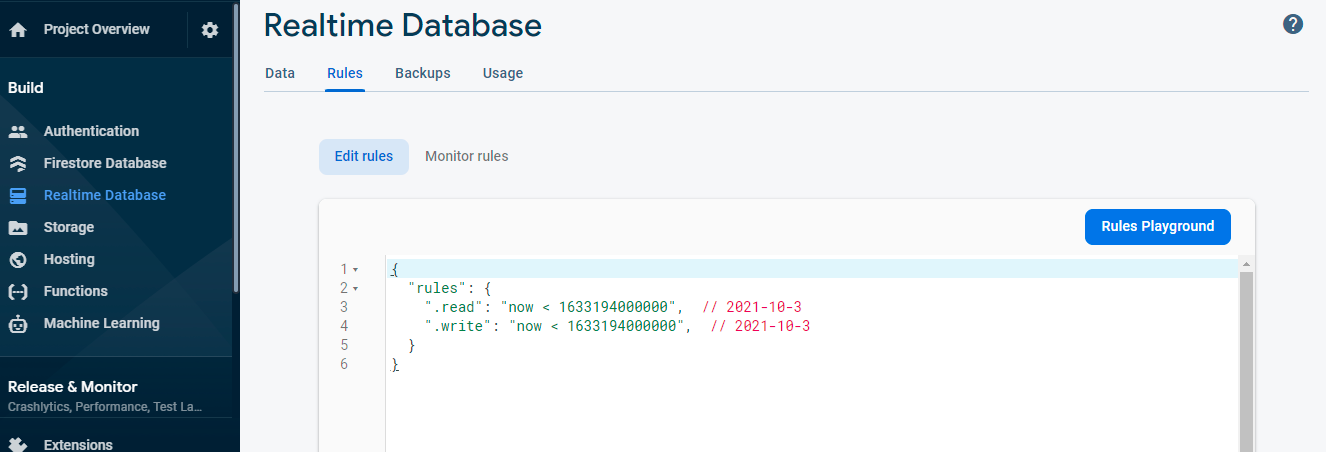Click the Project Overview home icon
This screenshot has height=452, width=1326.
click(17, 30)
